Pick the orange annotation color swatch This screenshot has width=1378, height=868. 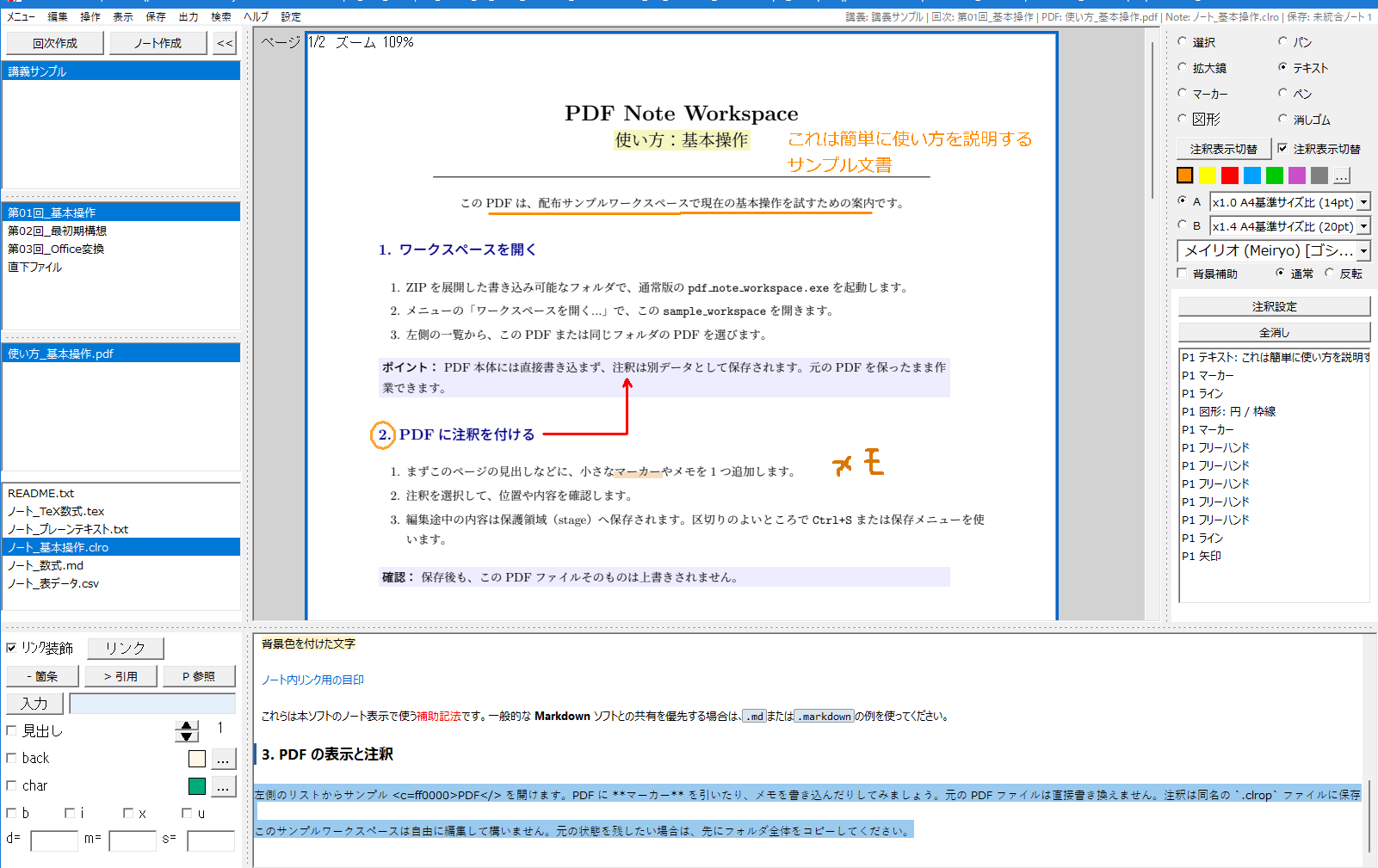pos(1185,175)
